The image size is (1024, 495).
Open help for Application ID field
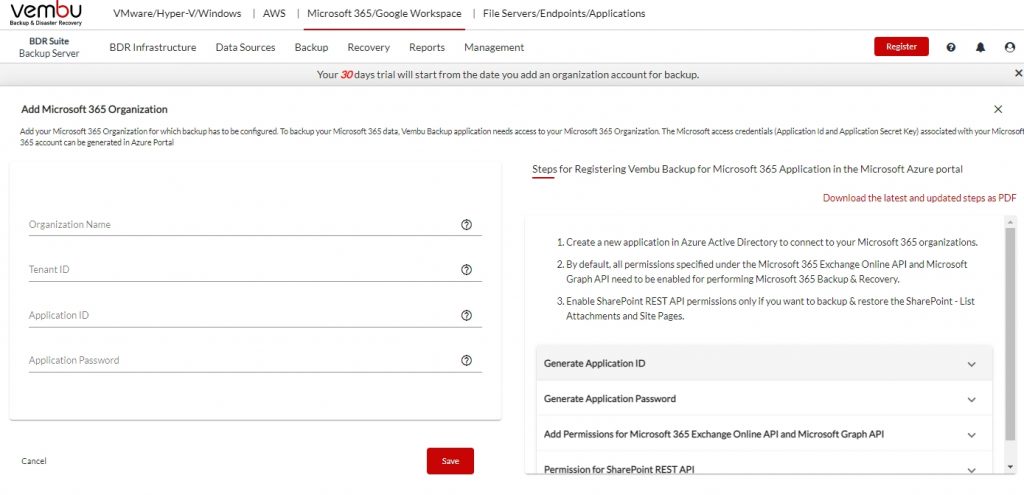pyautogui.click(x=466, y=315)
